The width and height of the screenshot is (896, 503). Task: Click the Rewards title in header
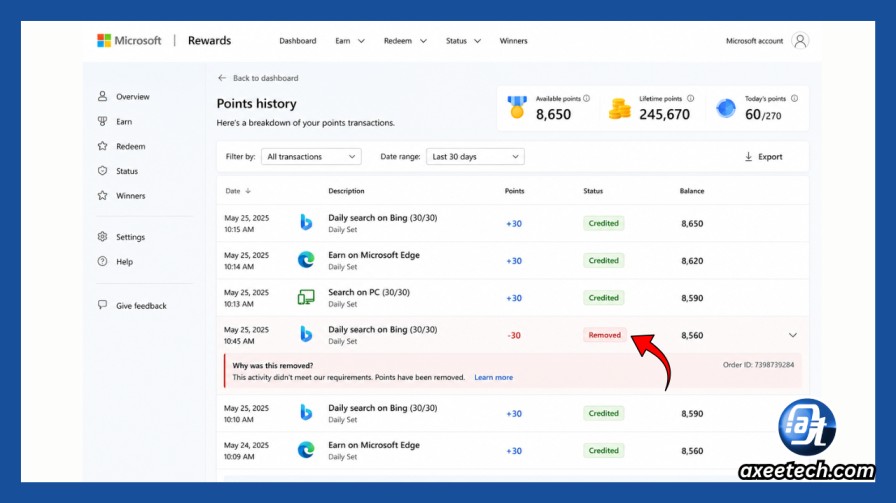(x=210, y=41)
